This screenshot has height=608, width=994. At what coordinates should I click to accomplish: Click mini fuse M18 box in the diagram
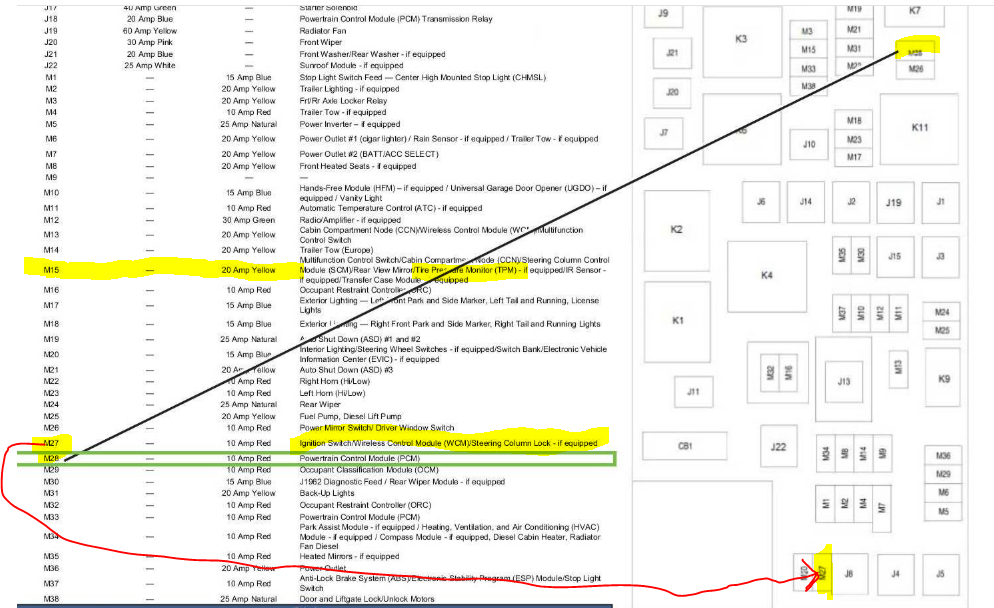pyautogui.click(x=854, y=121)
